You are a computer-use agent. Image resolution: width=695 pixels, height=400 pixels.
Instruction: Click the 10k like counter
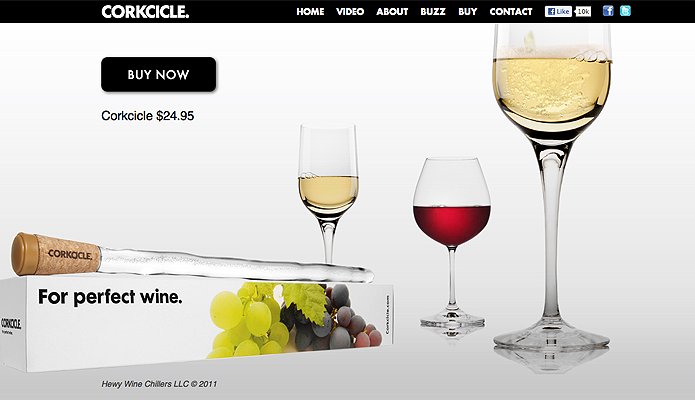583,12
